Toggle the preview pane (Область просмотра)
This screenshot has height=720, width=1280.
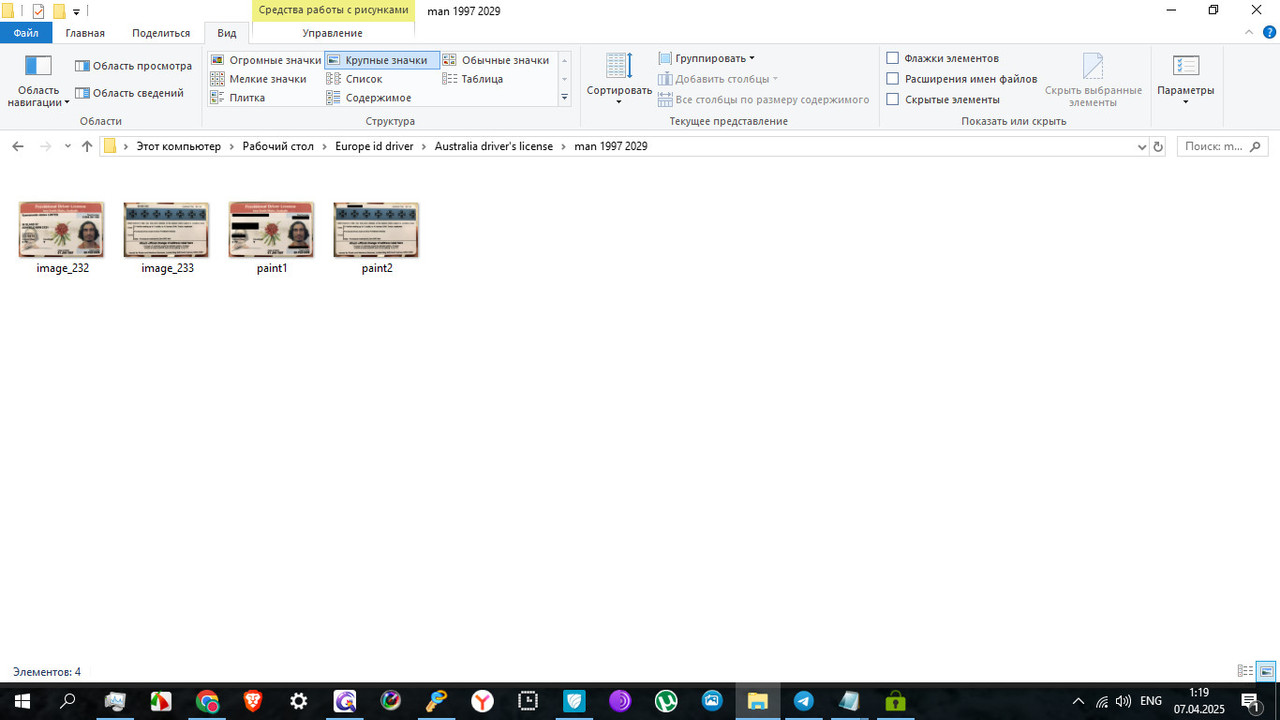tap(133, 66)
